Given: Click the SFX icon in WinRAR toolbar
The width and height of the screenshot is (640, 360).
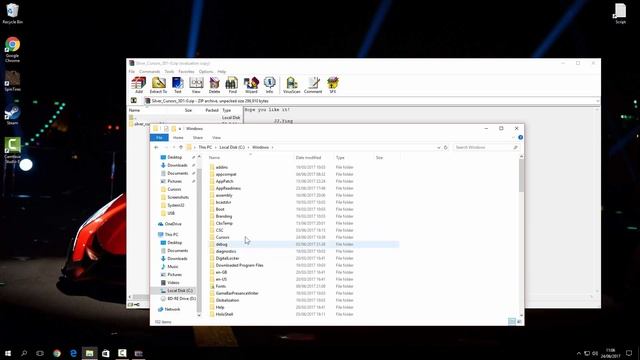Looking at the screenshot, I should pos(333,85).
